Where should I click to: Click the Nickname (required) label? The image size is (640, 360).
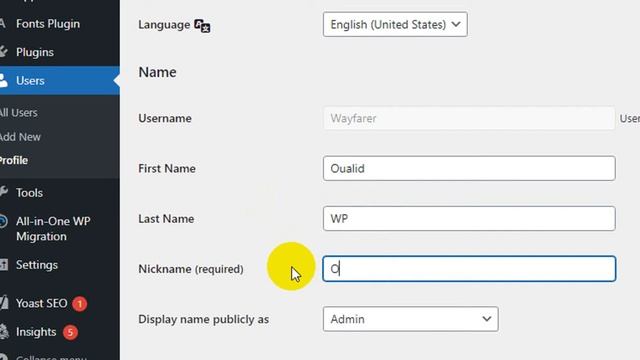click(x=191, y=269)
